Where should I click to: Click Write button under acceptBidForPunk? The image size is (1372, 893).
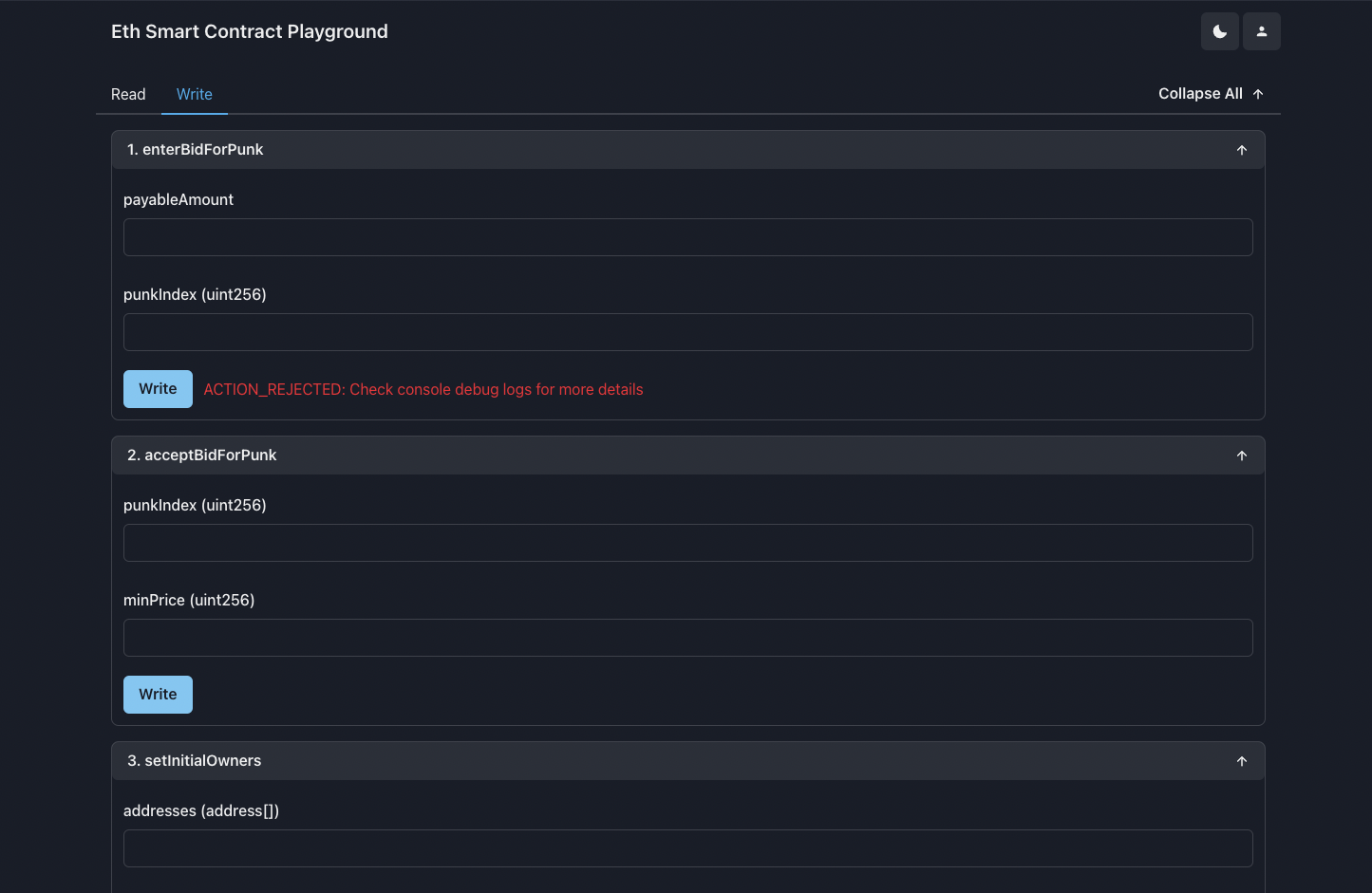coord(158,694)
